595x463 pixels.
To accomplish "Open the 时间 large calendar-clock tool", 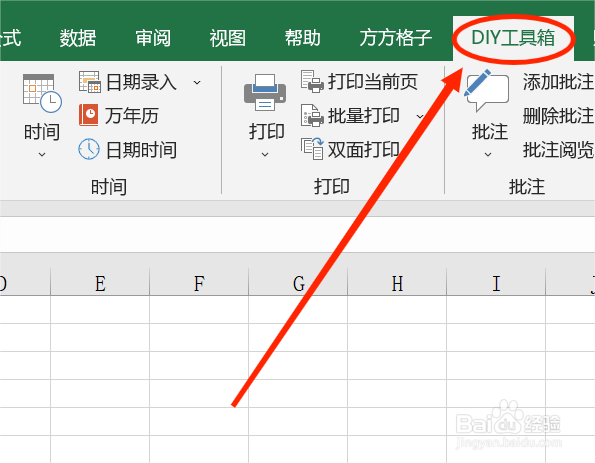I will pyautogui.click(x=42, y=94).
